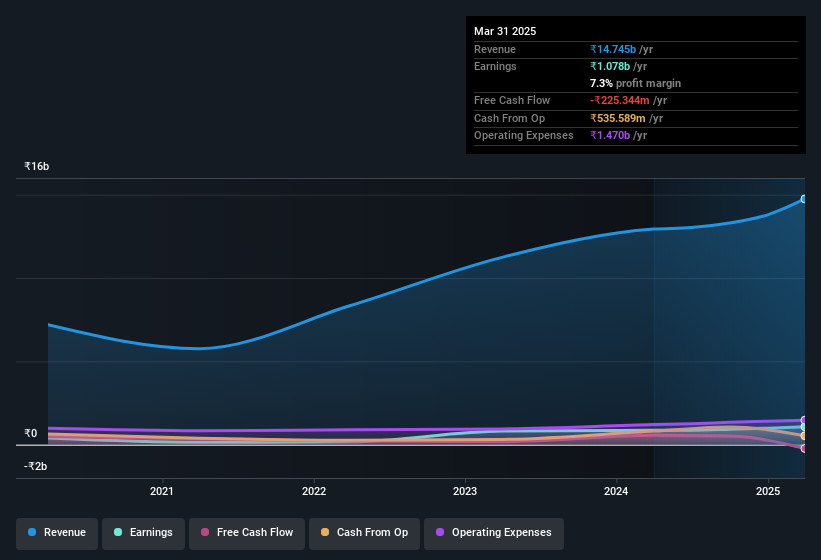
Task: Click the Free Cash Flow pink data point
Action: pyautogui.click(x=804, y=449)
